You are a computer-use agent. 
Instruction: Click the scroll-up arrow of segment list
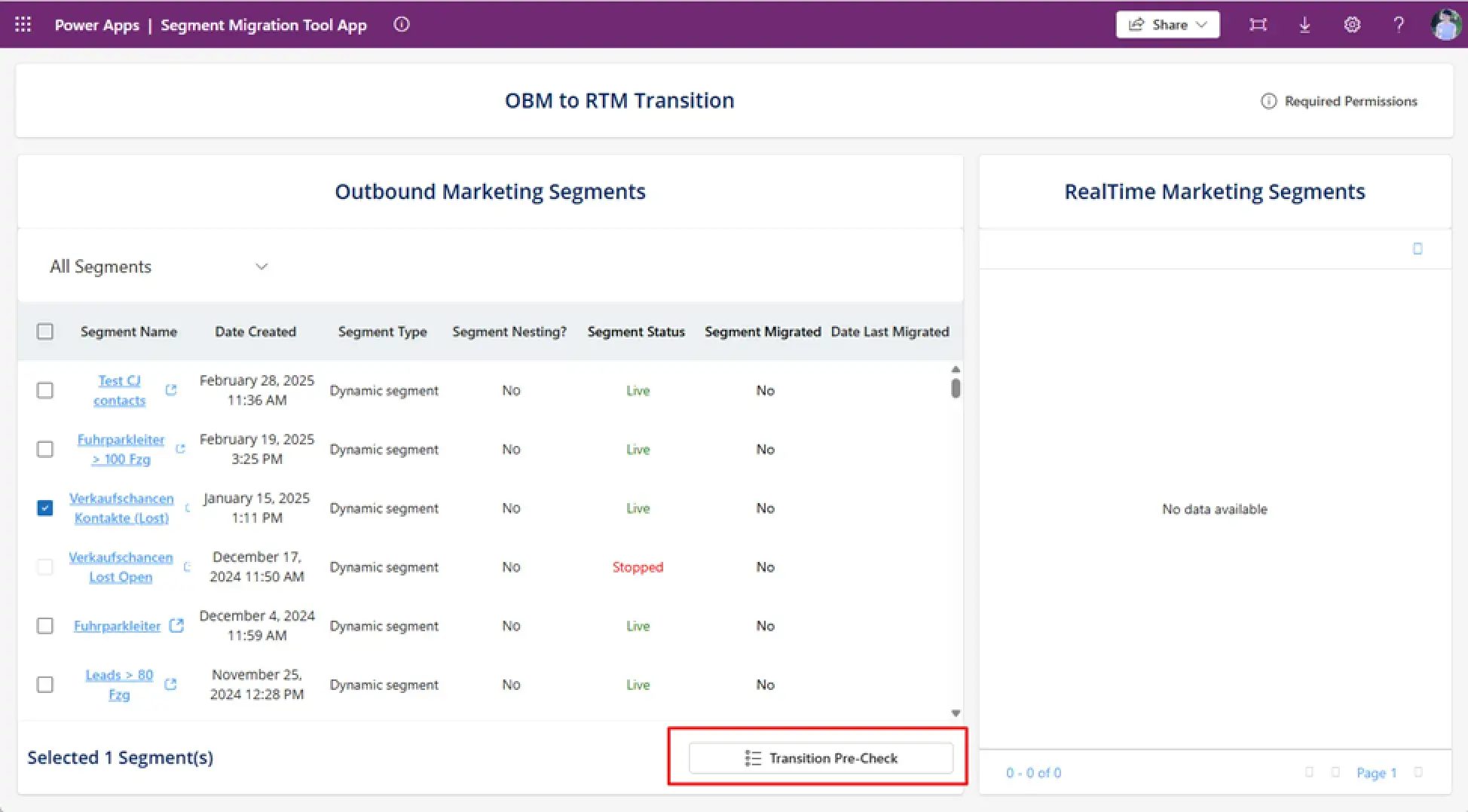[956, 369]
